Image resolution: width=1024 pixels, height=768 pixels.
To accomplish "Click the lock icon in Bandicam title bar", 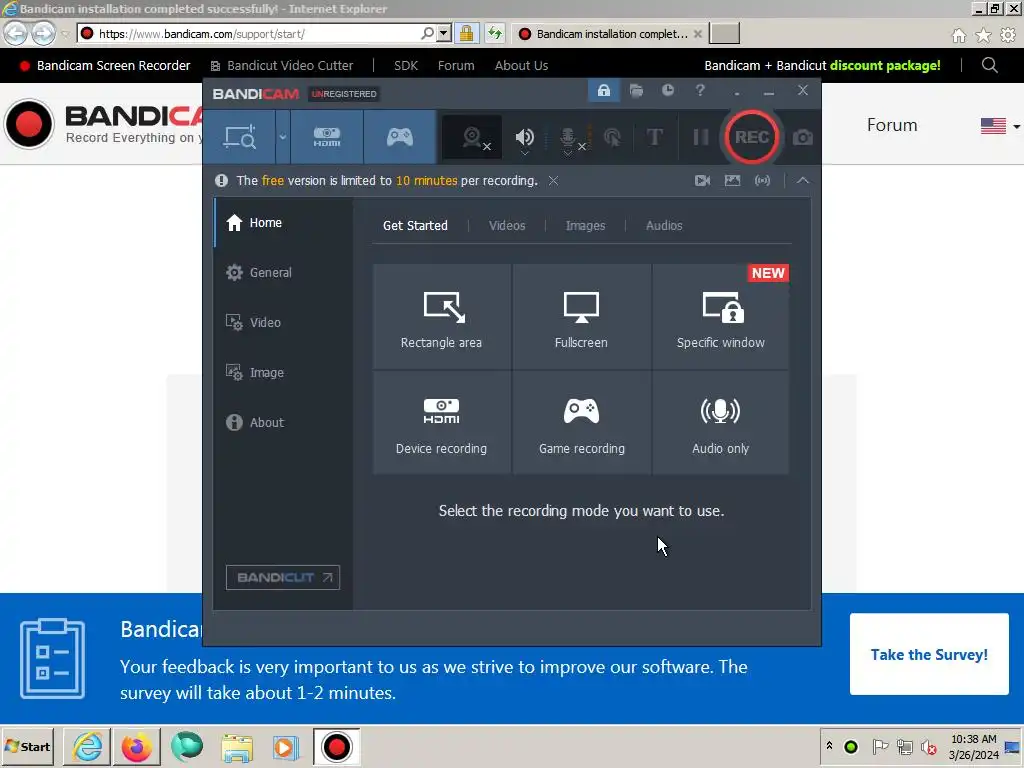I will 603,91.
